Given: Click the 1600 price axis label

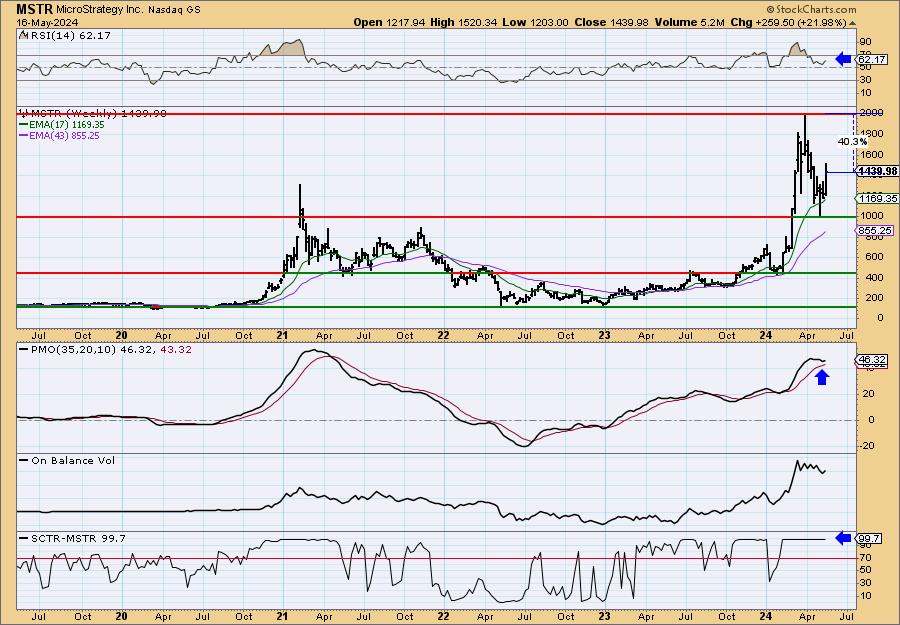Looking at the screenshot, I should pyautogui.click(x=870, y=154).
